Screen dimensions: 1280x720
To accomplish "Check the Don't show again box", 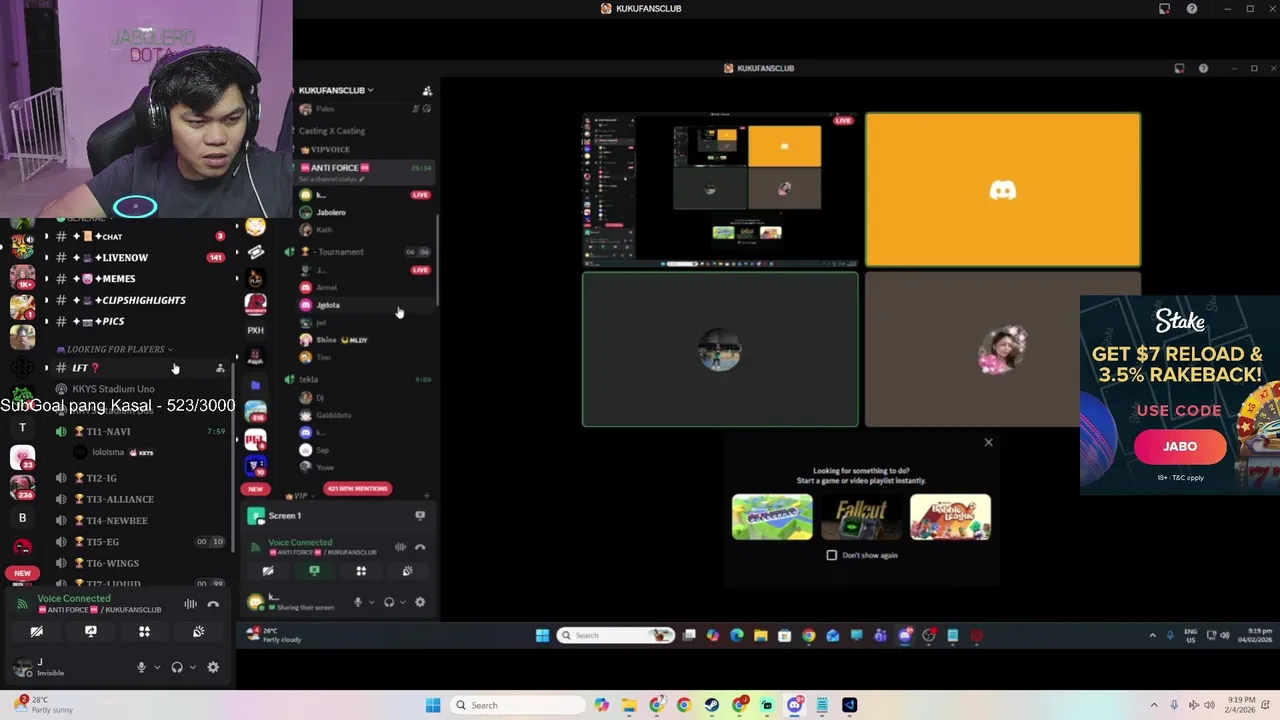I will click(x=831, y=555).
